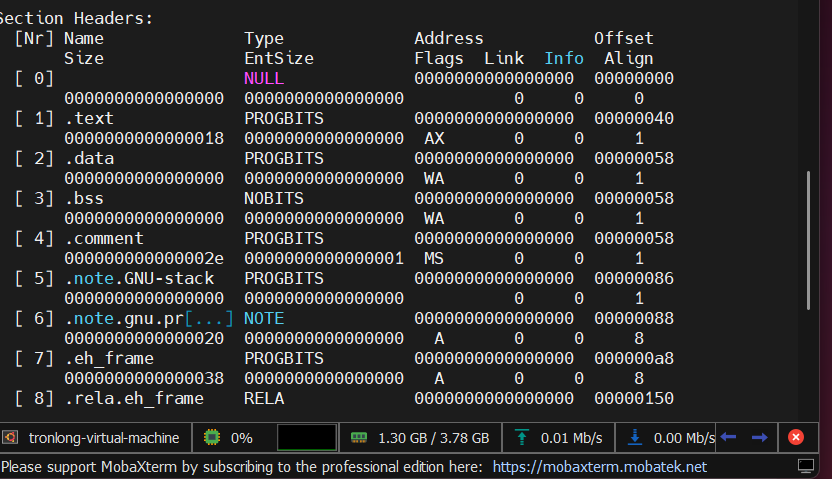Click offset value 000000a8
The image size is (832, 479).
click(634, 359)
